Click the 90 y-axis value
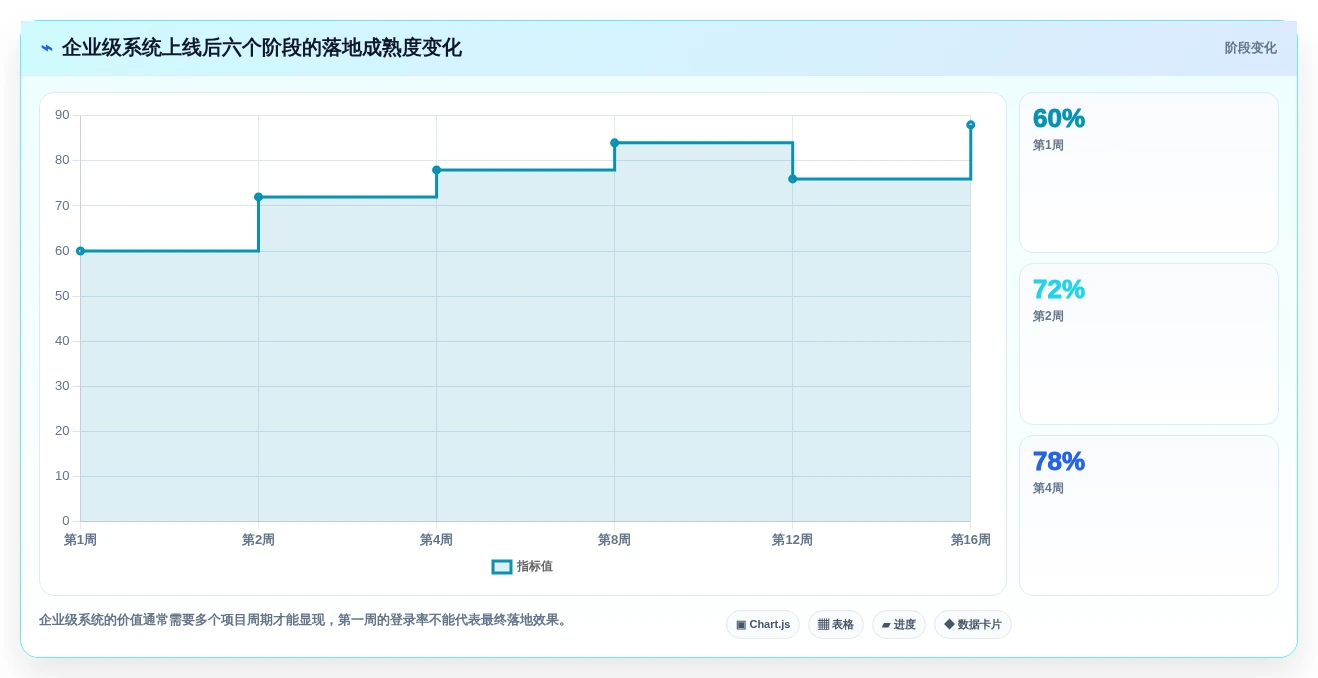This screenshot has width=1318, height=678. (62, 115)
